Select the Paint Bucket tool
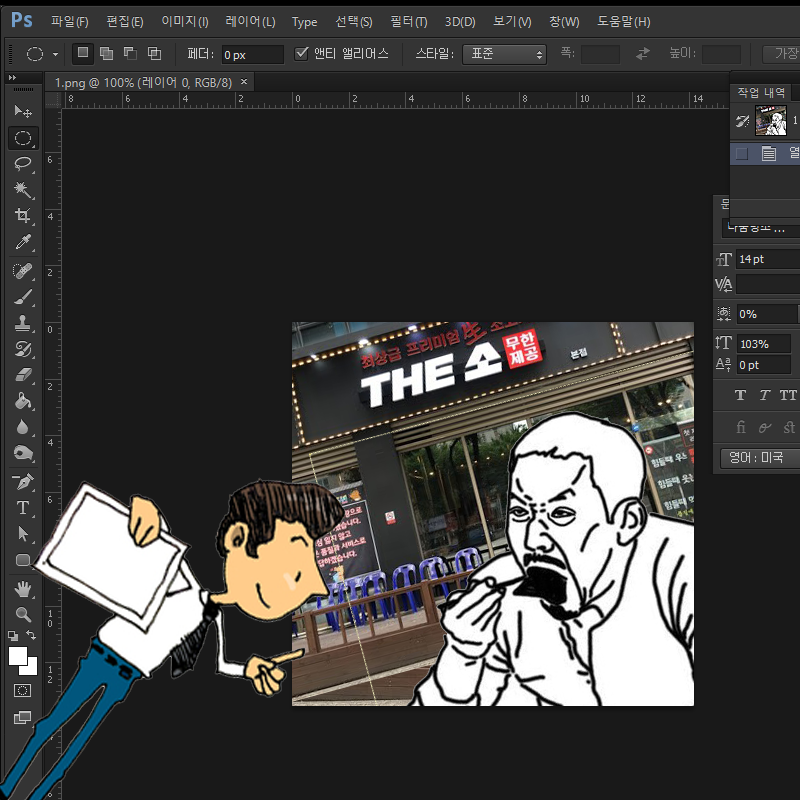800x800 pixels. click(x=22, y=401)
